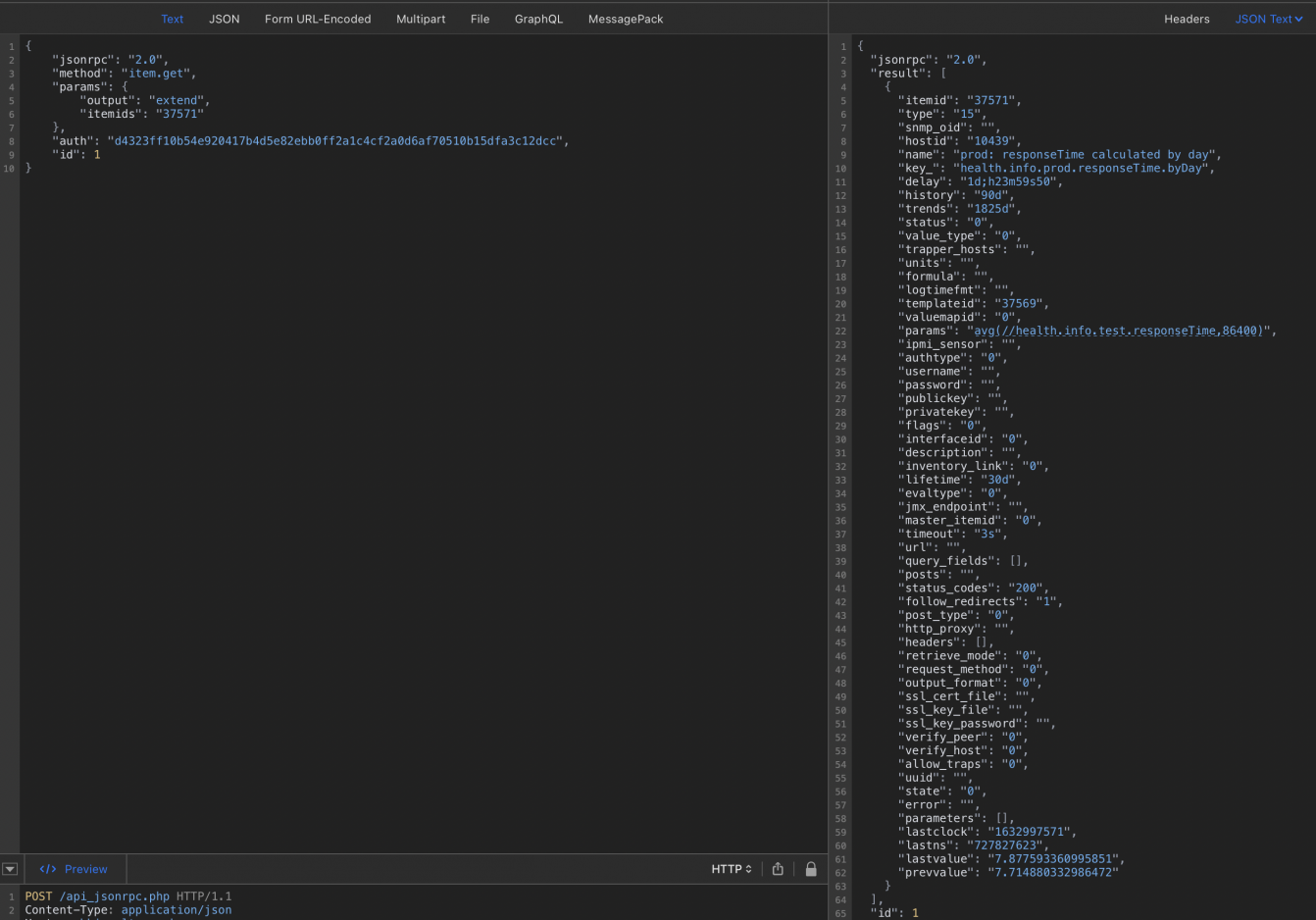
Task: Choose the Form URL-Encoded body tab
Action: (318, 19)
